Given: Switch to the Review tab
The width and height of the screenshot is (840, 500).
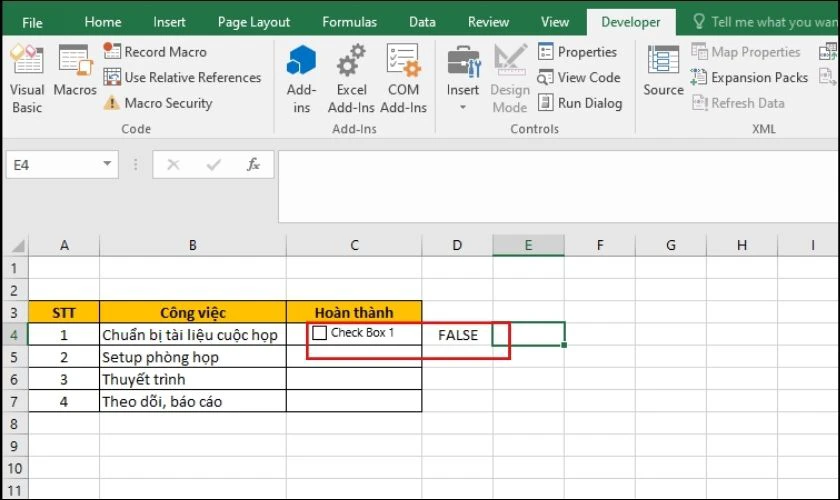Looking at the screenshot, I should (x=488, y=22).
